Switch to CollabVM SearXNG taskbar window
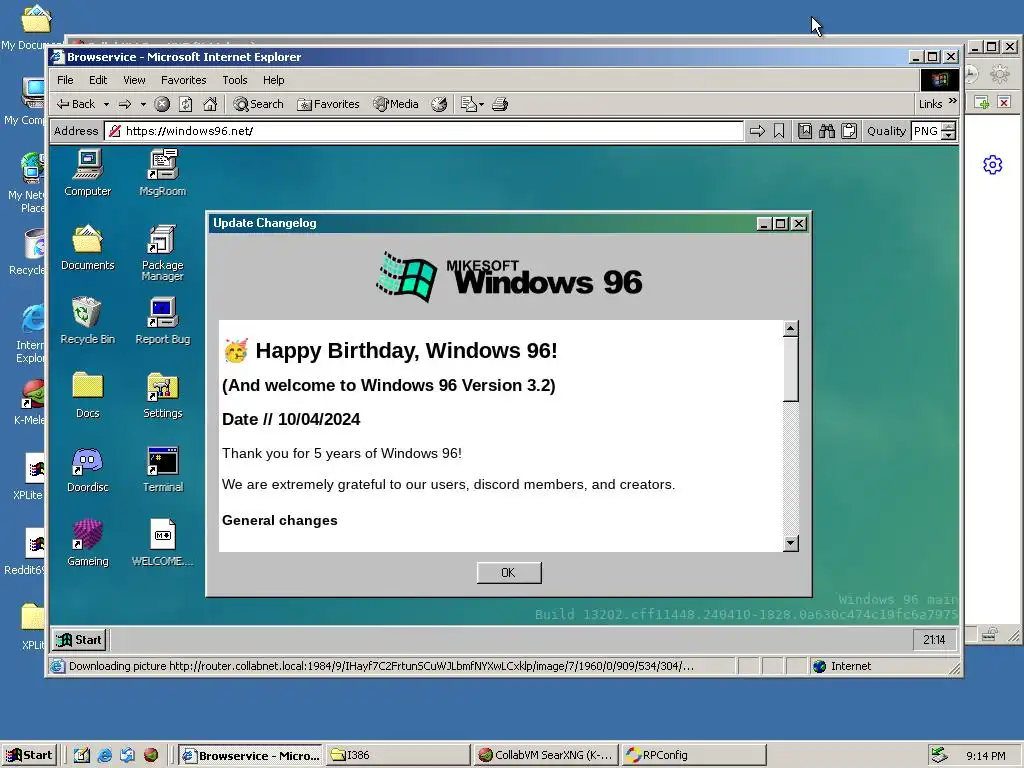 tap(545, 755)
